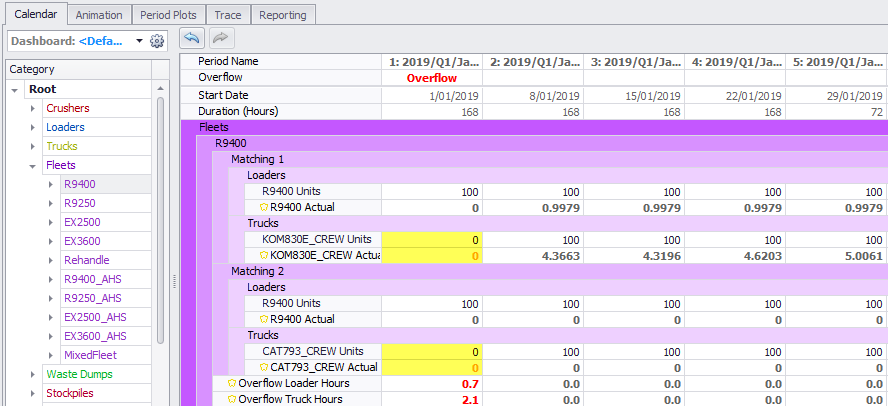The width and height of the screenshot is (888, 406).
Task: Collapse the Root tree node
Action: pyautogui.click(x=16, y=90)
